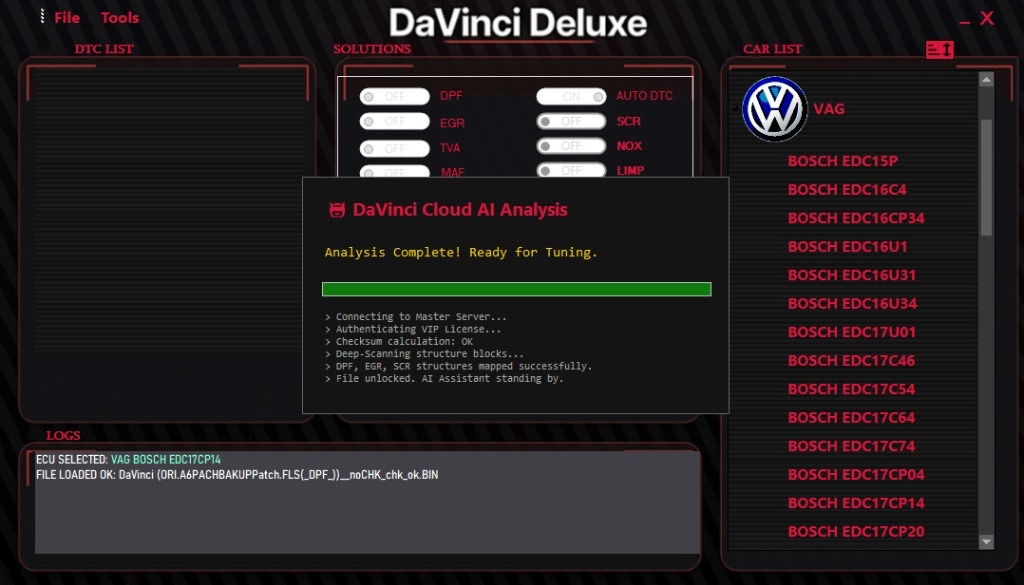Select BOSCH EDC16CP34 in car list

pyautogui.click(x=856, y=218)
